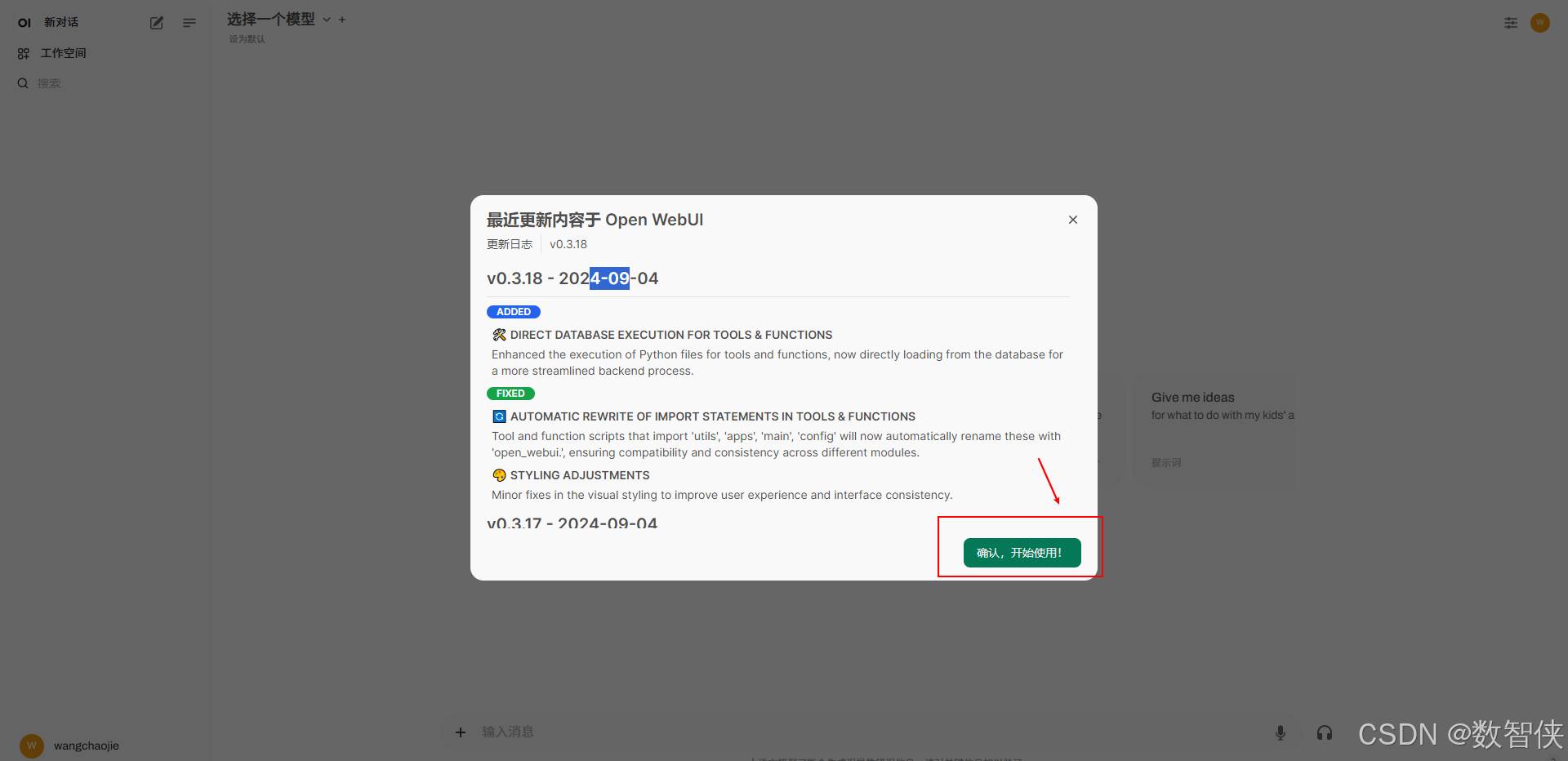Click the AUTOMATIC REWRITE OF IMPORT STATEMENTS title
Viewport: 1568px width, 761px height.
tap(713, 416)
